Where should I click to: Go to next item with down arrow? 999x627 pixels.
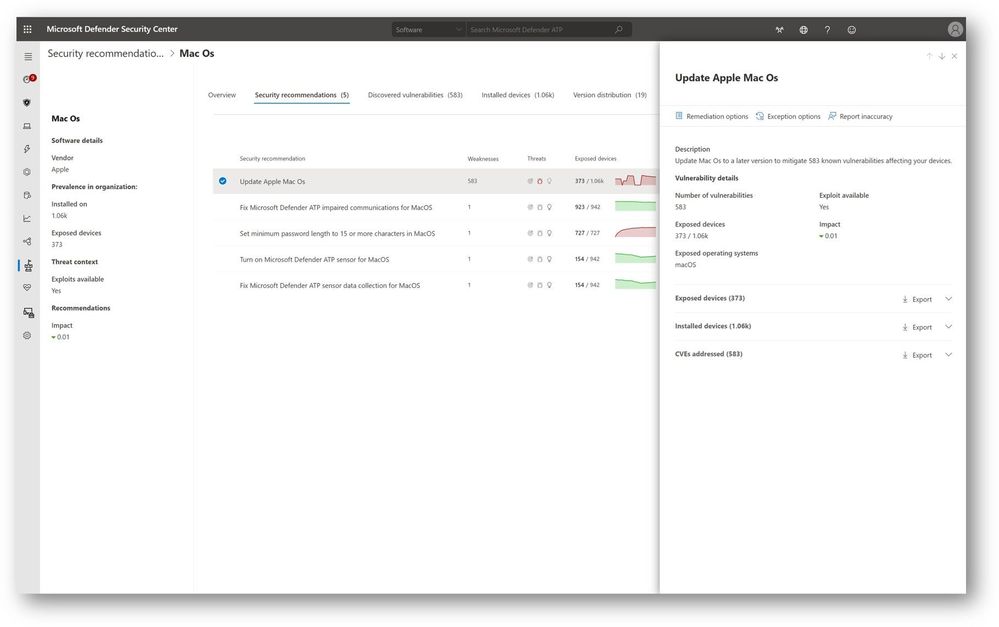coord(942,56)
